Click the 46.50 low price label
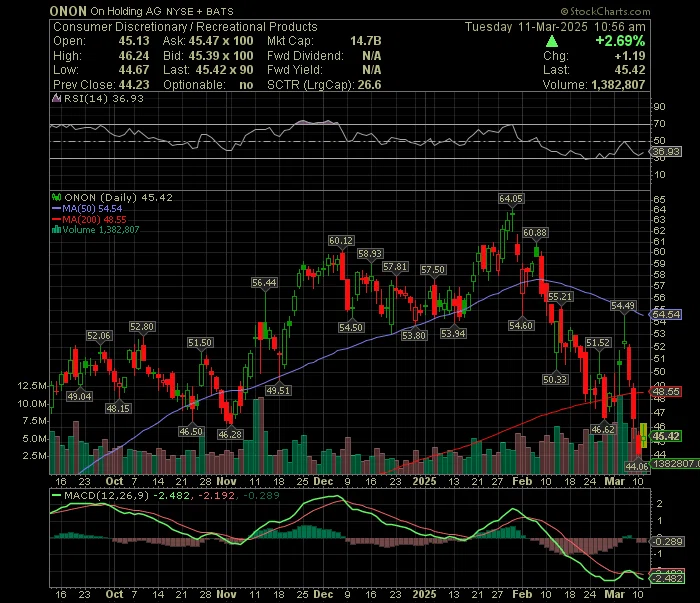700x603 pixels. click(x=191, y=432)
